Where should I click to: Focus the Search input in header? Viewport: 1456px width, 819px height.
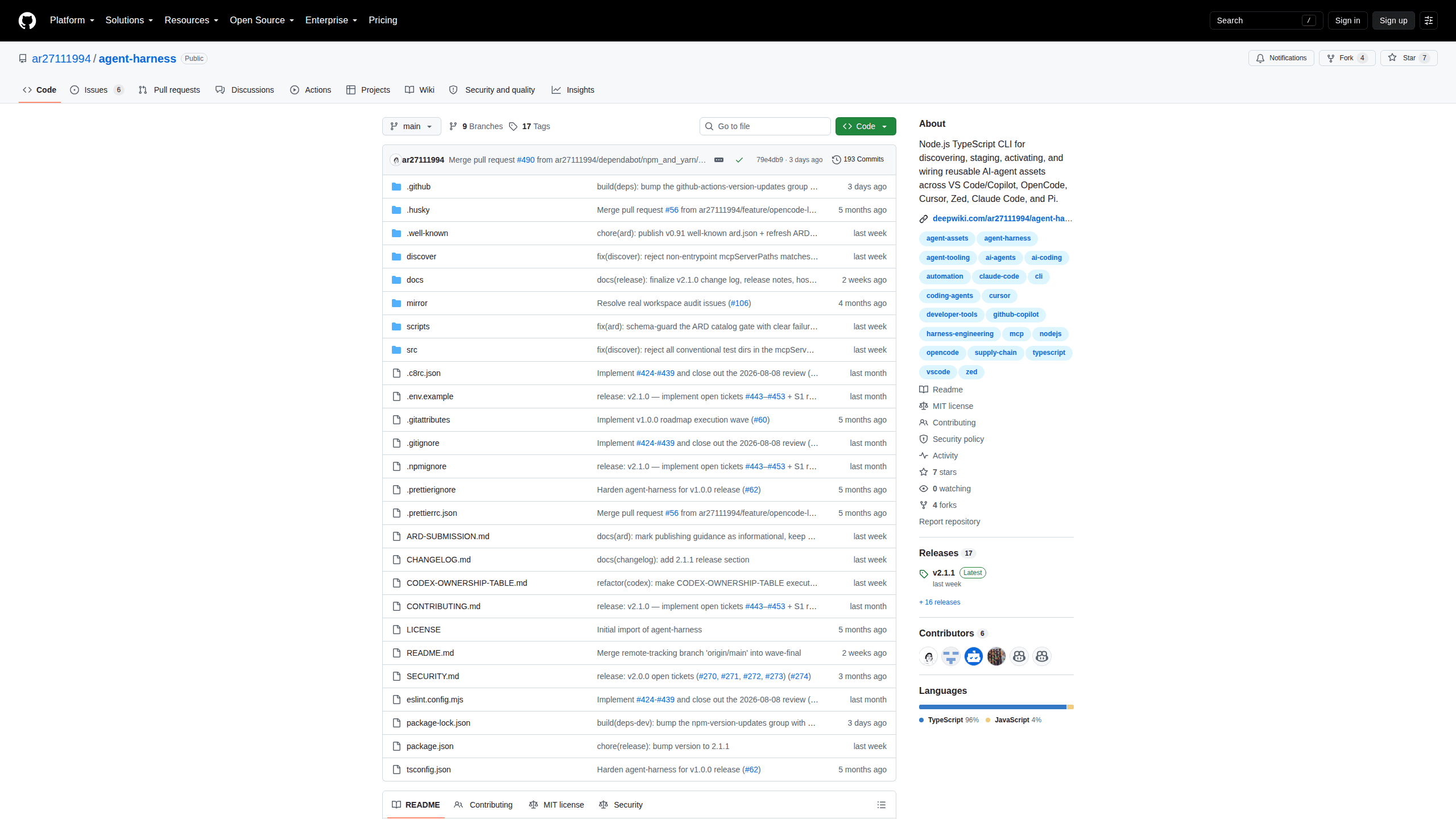click(x=1265, y=20)
